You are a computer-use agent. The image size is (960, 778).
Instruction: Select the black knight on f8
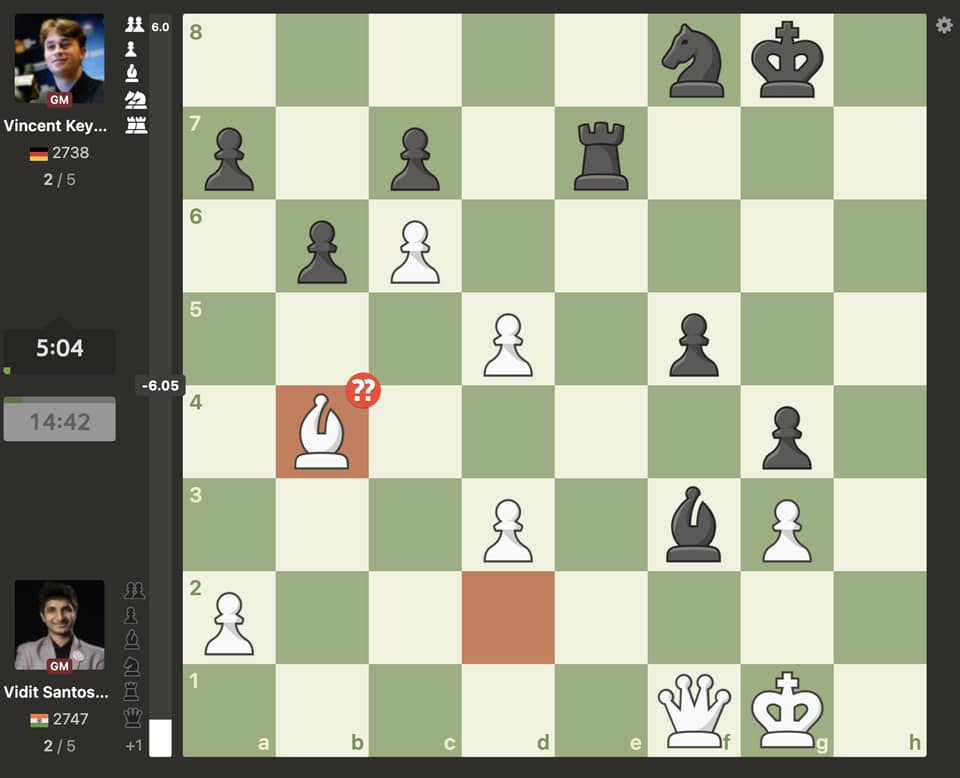pyautogui.click(x=694, y=61)
